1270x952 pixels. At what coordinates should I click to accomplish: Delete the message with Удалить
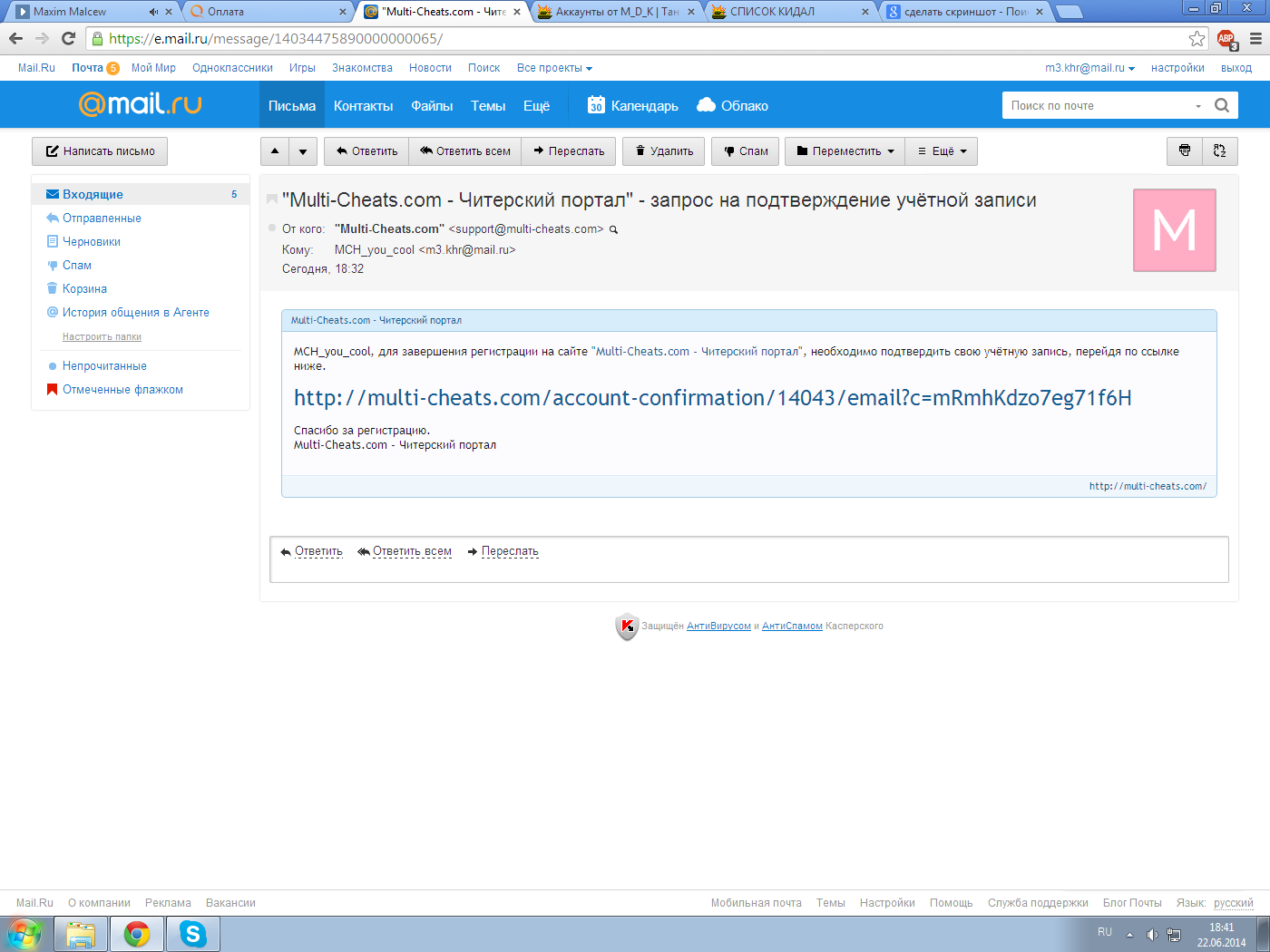click(x=663, y=151)
